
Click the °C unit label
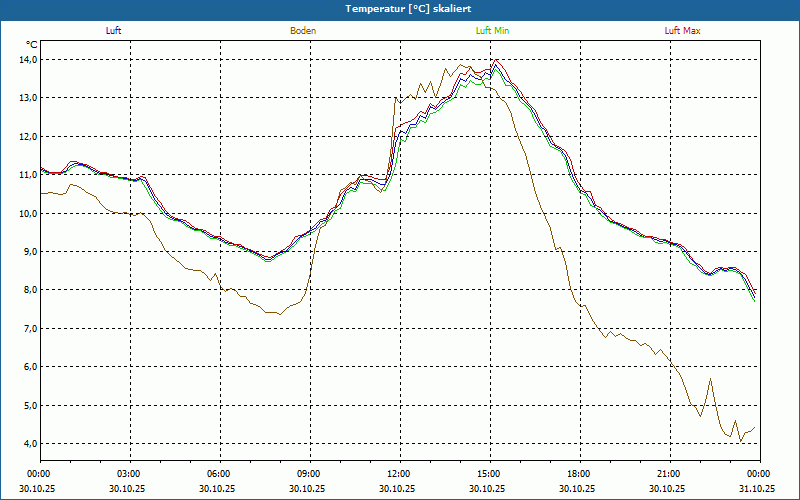pyautogui.click(x=32, y=45)
